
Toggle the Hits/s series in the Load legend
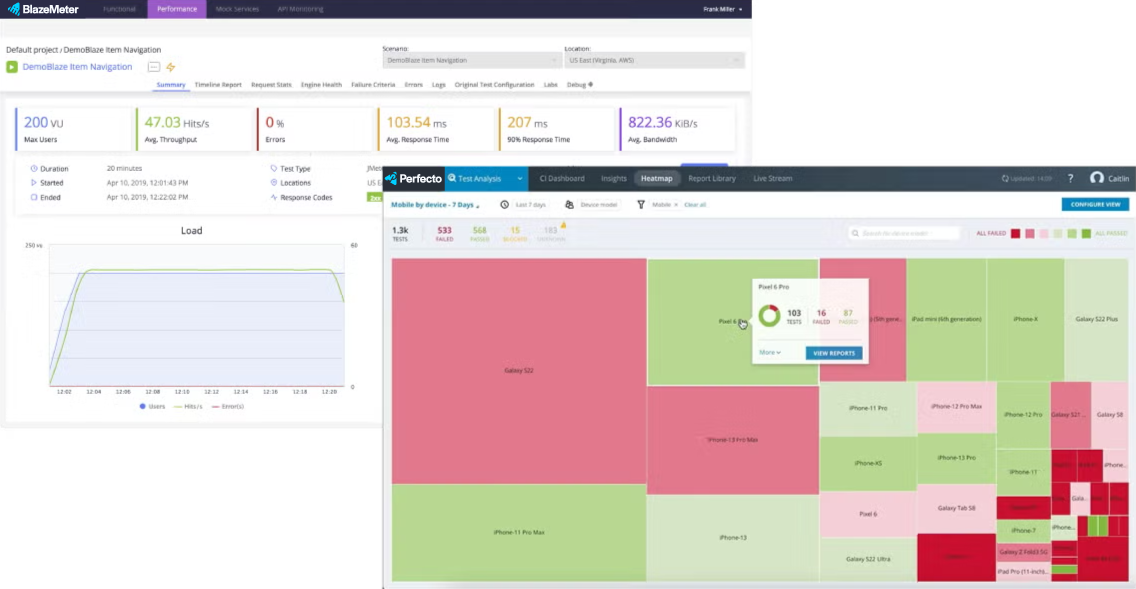tap(188, 406)
